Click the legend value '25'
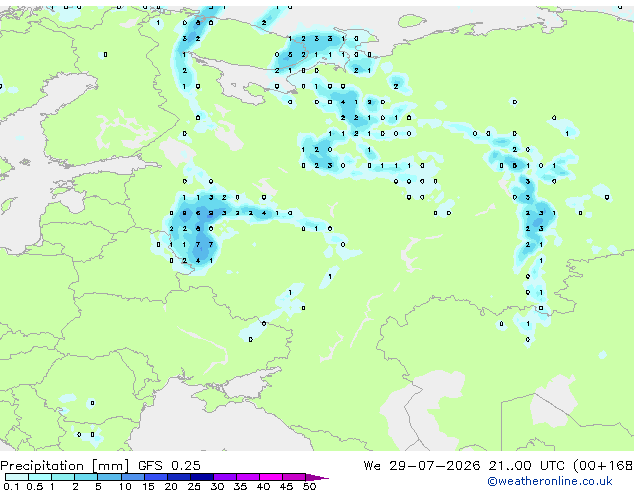 click(x=194, y=486)
